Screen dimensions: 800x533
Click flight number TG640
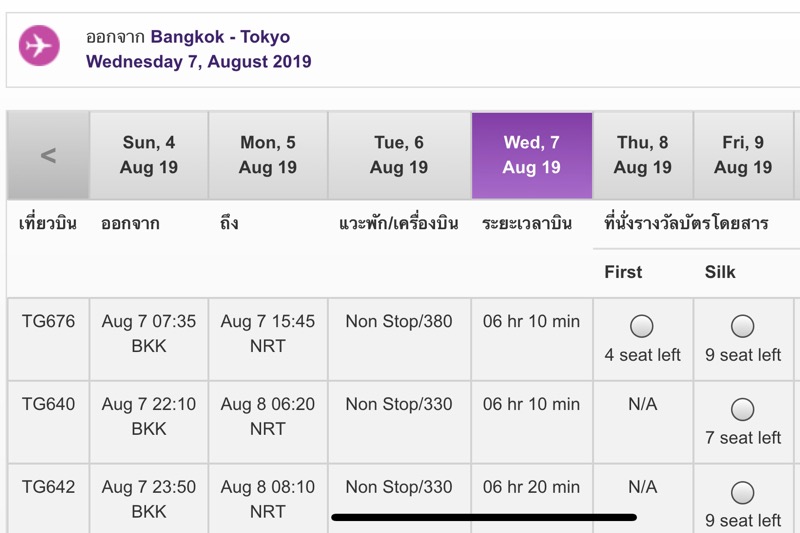pyautogui.click(x=48, y=404)
